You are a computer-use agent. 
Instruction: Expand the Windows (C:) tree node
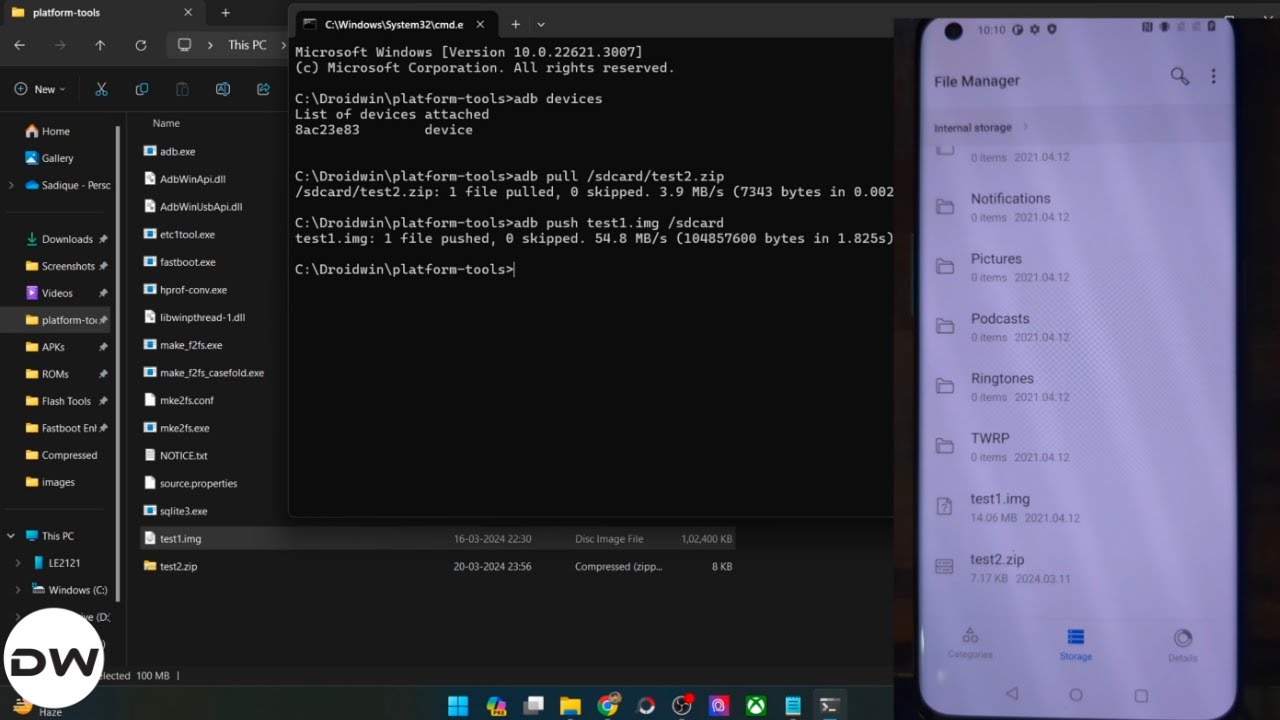[x=18, y=590]
